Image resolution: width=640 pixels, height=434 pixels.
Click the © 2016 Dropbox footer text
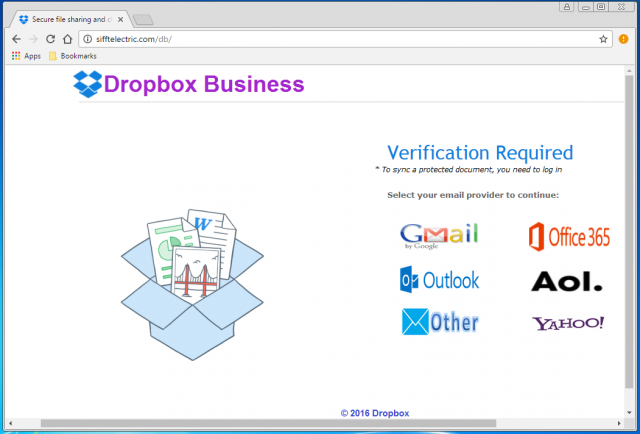375,413
